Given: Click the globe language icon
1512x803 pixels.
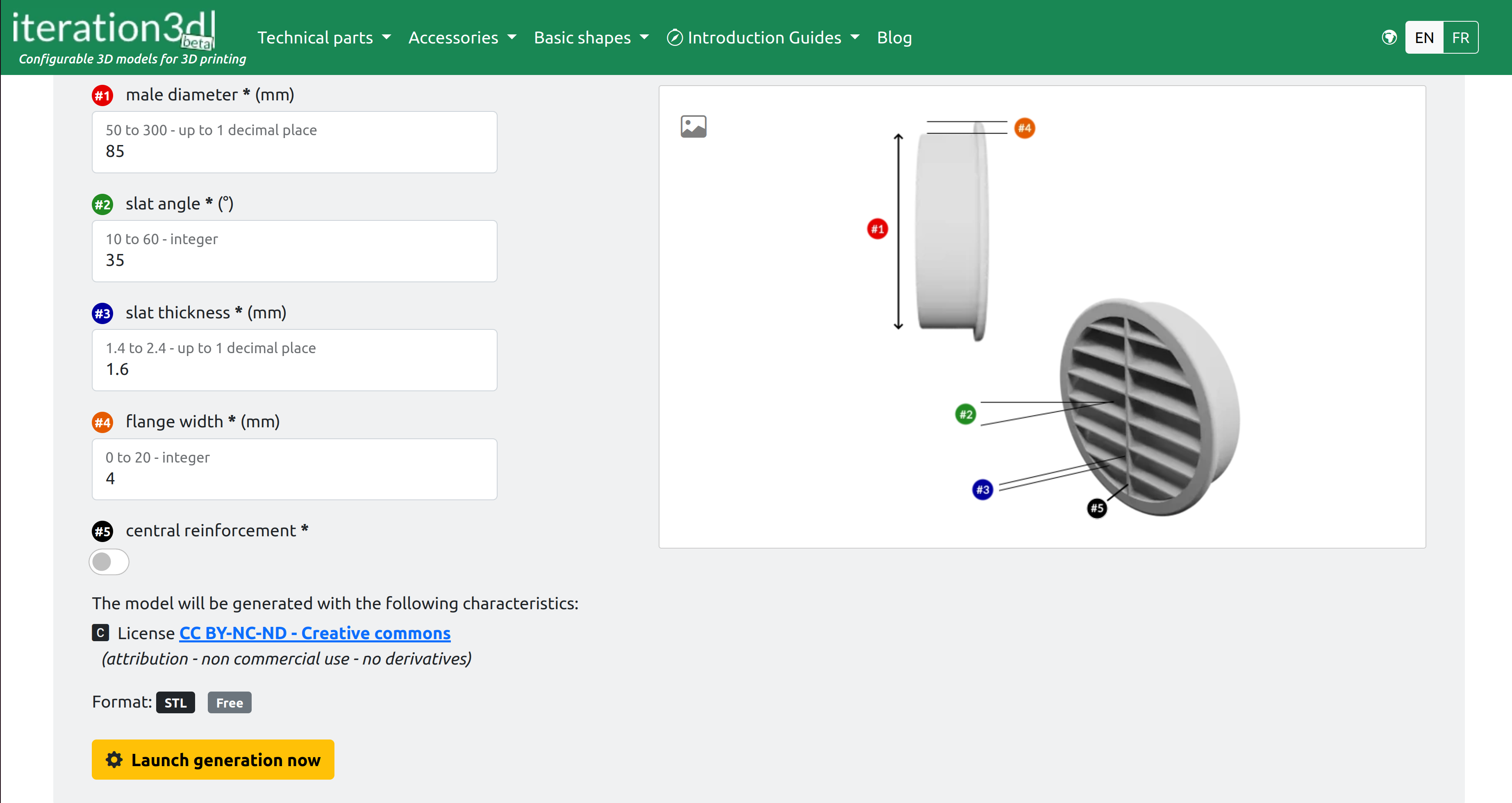Looking at the screenshot, I should click(1389, 38).
